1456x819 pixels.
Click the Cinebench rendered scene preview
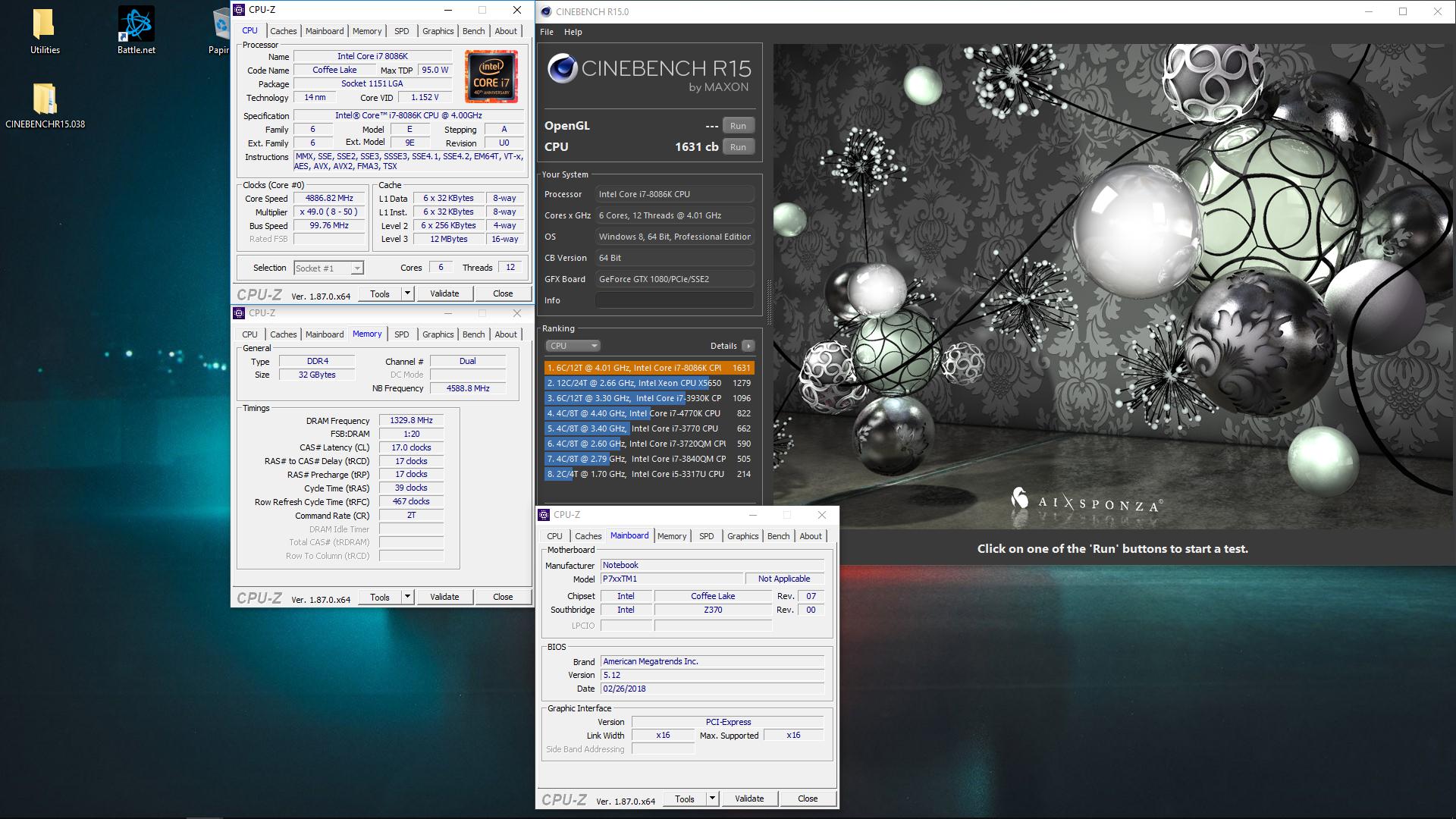[x=1112, y=286]
